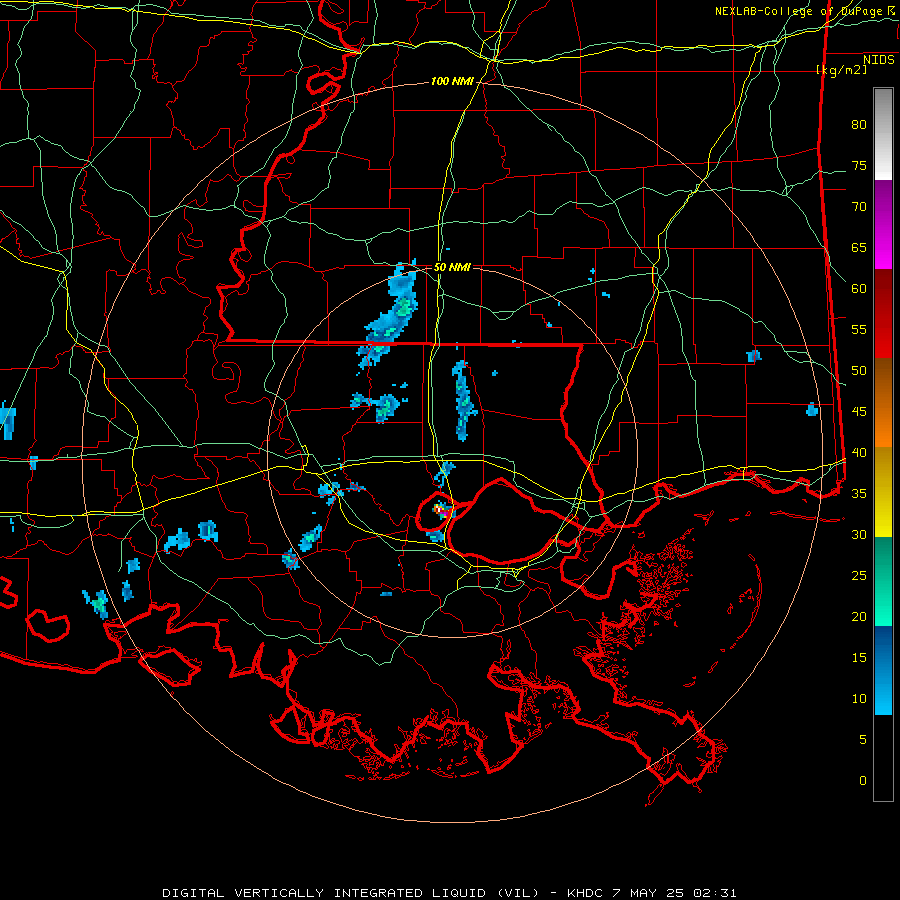Click the "50 NMI" range ring label

pos(452,267)
